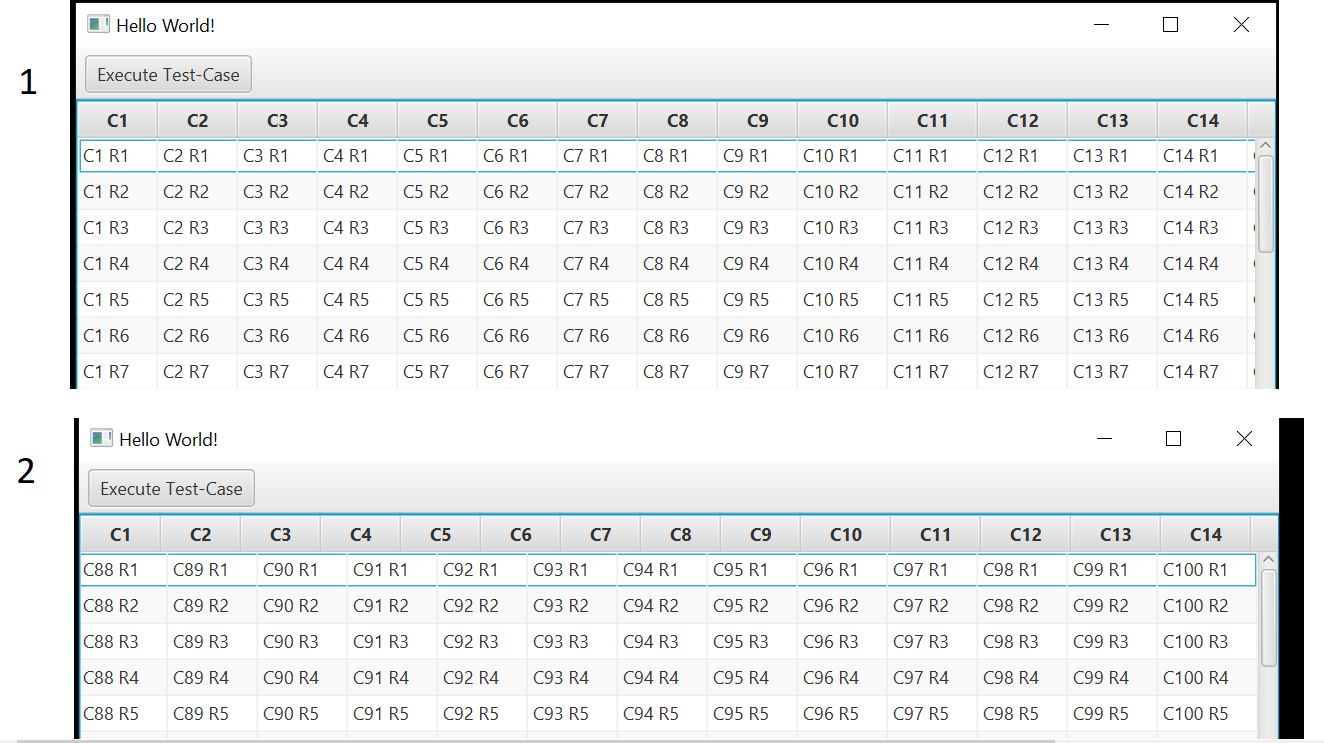Click the app icon in first window's title bar

(98, 25)
